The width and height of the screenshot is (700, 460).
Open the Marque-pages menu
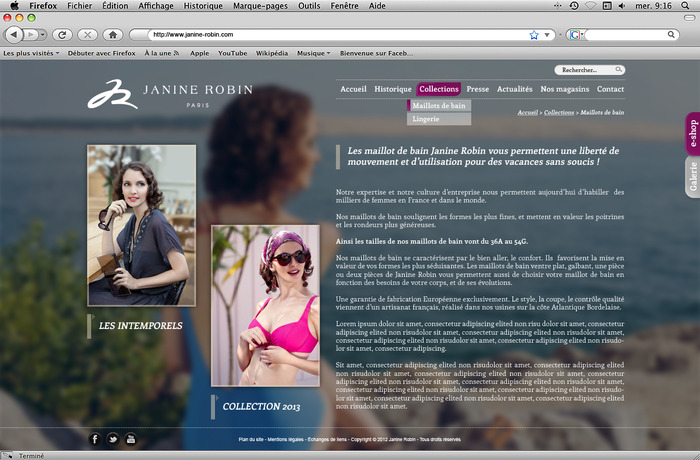[260, 6]
